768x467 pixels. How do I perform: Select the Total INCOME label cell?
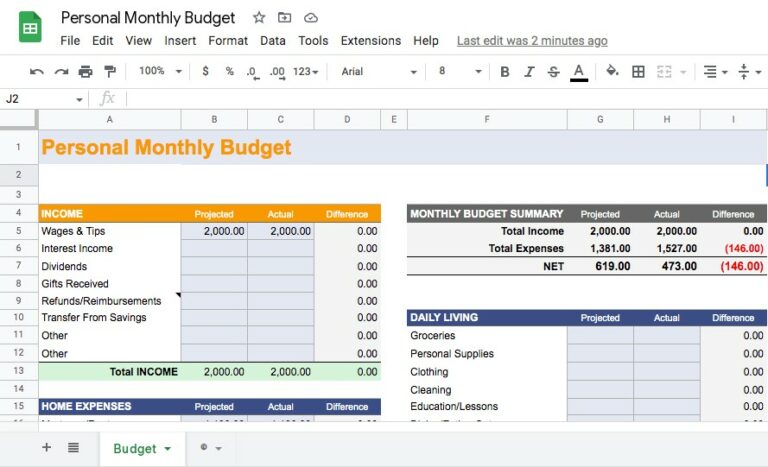[x=110, y=371]
